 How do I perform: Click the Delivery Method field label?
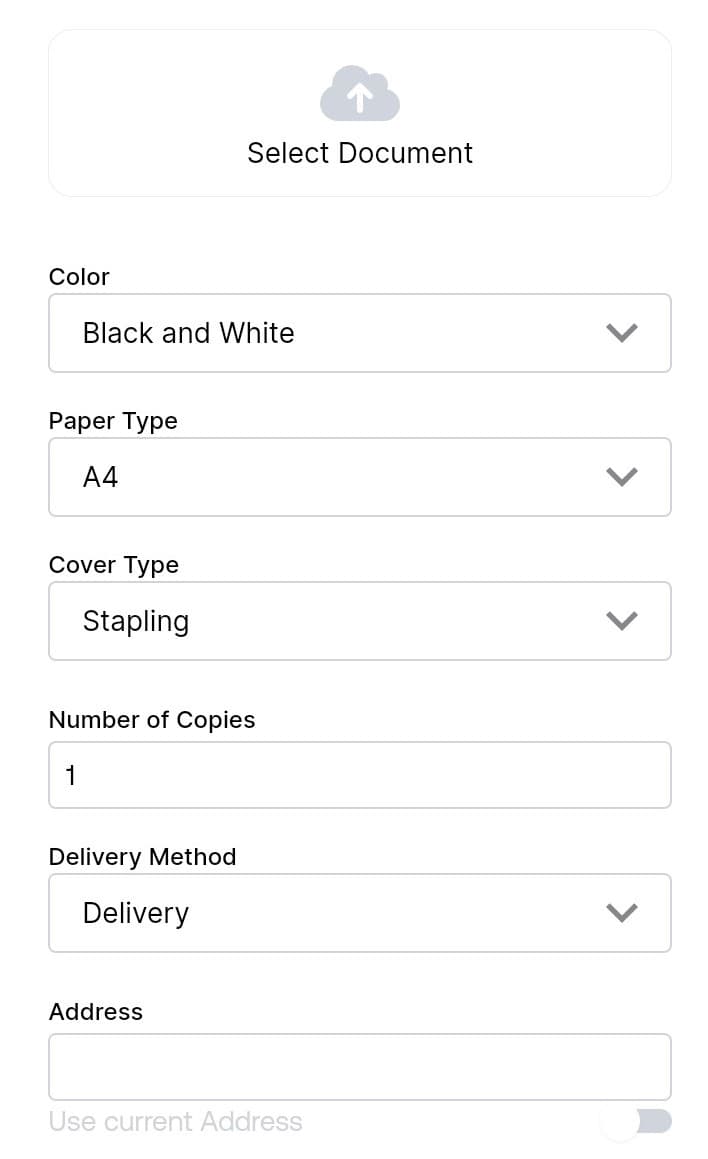pyautogui.click(x=143, y=857)
